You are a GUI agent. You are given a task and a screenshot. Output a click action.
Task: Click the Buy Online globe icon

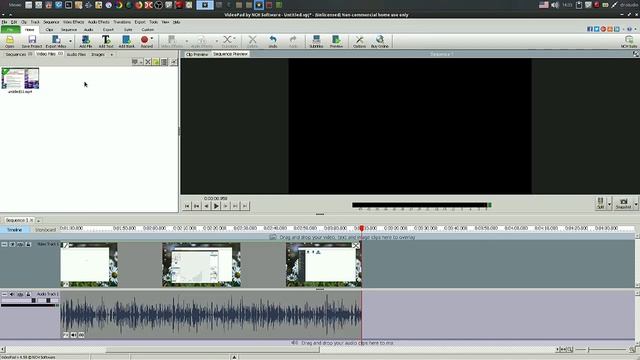pos(380,41)
